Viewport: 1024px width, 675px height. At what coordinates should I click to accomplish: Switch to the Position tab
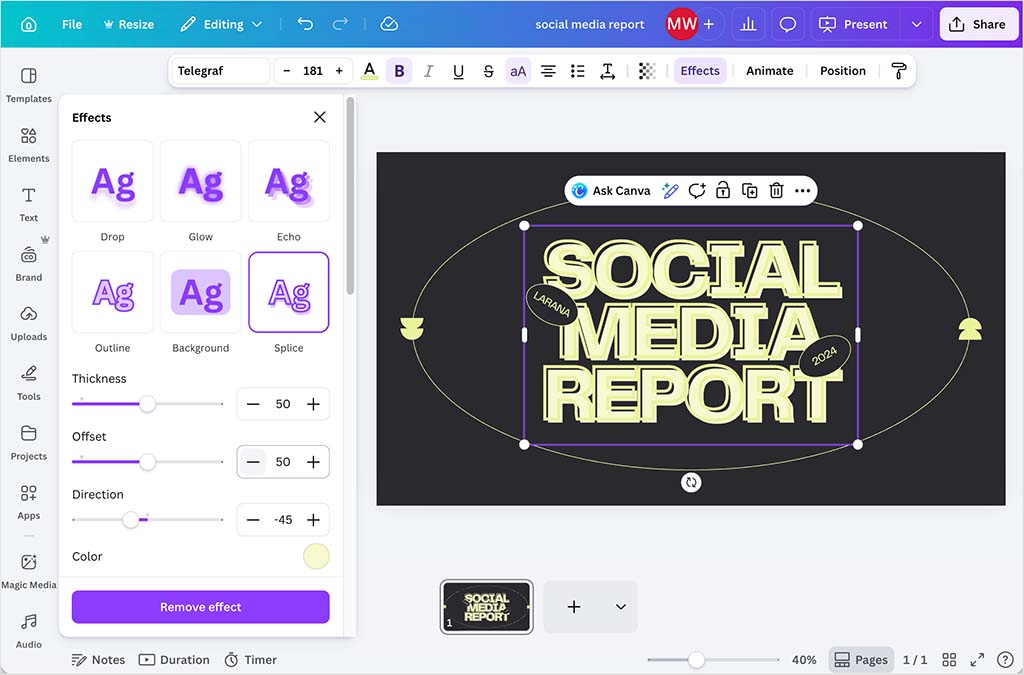842,70
